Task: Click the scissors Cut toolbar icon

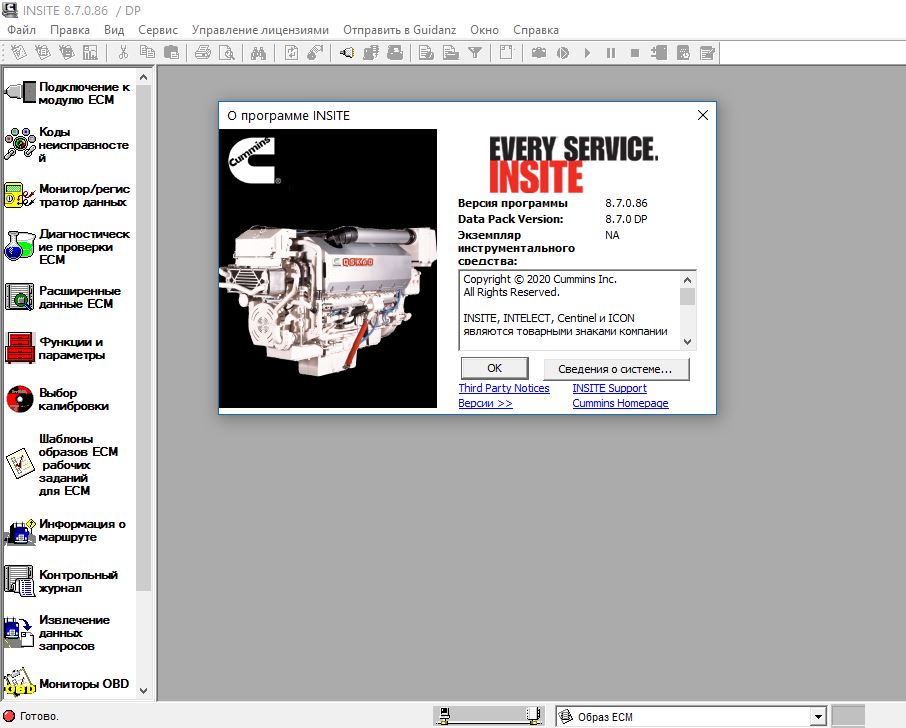Action: 122,53
